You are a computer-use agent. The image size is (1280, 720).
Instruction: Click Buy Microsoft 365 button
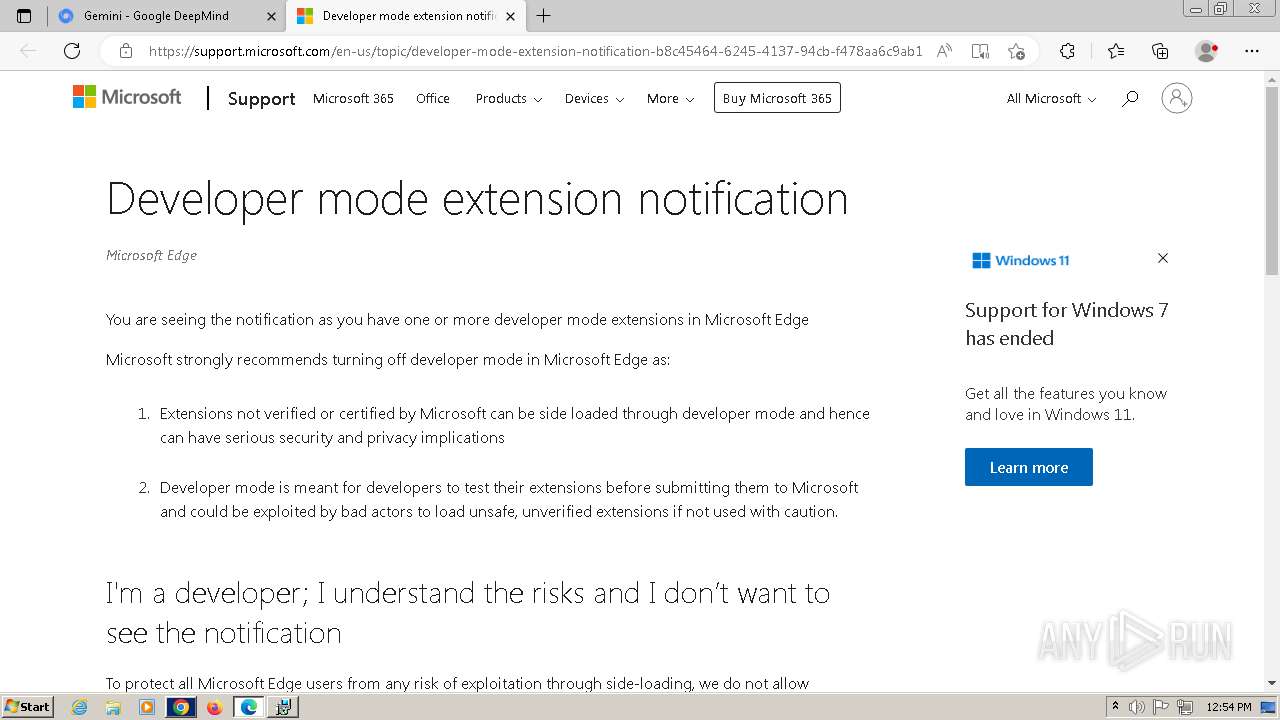click(777, 98)
